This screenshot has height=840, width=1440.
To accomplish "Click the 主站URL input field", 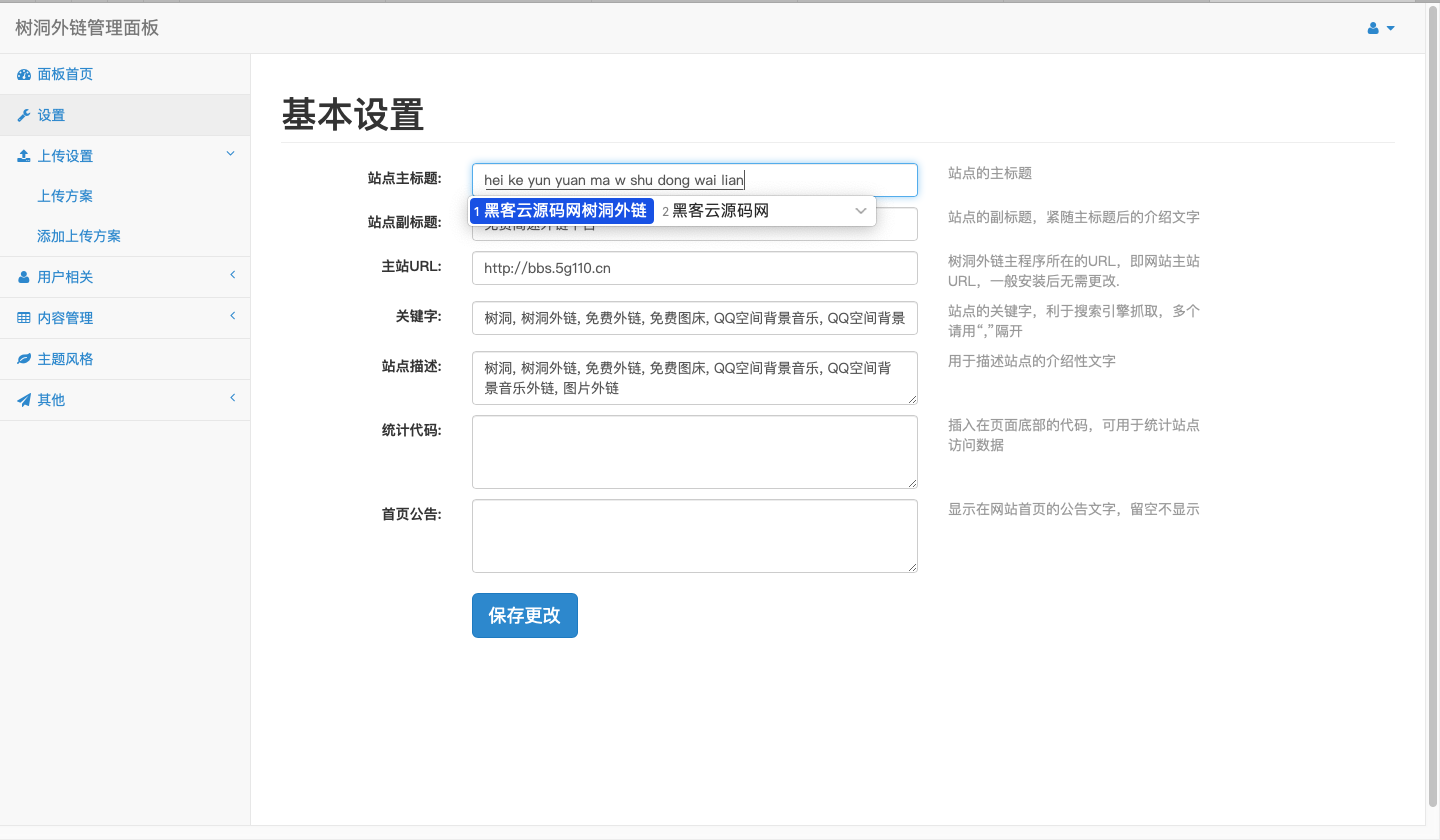I will pos(694,268).
